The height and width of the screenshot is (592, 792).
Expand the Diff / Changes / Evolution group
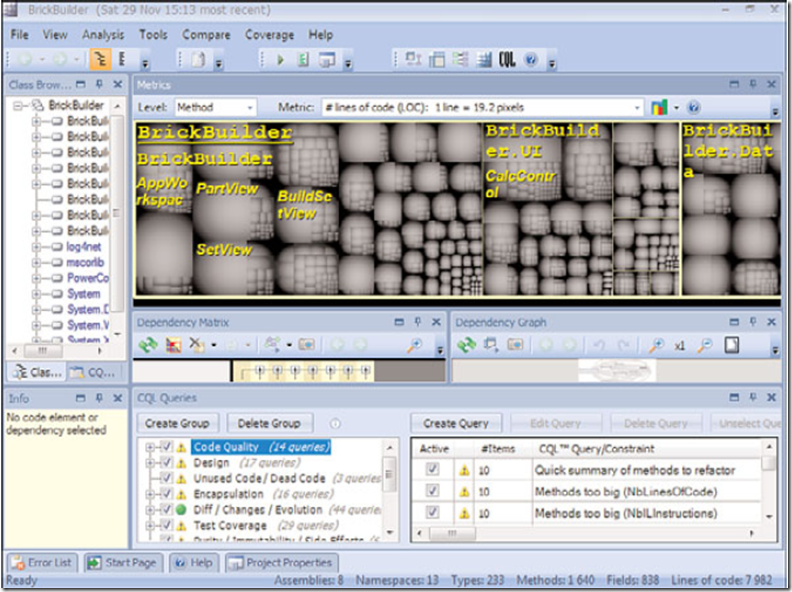tap(150, 510)
